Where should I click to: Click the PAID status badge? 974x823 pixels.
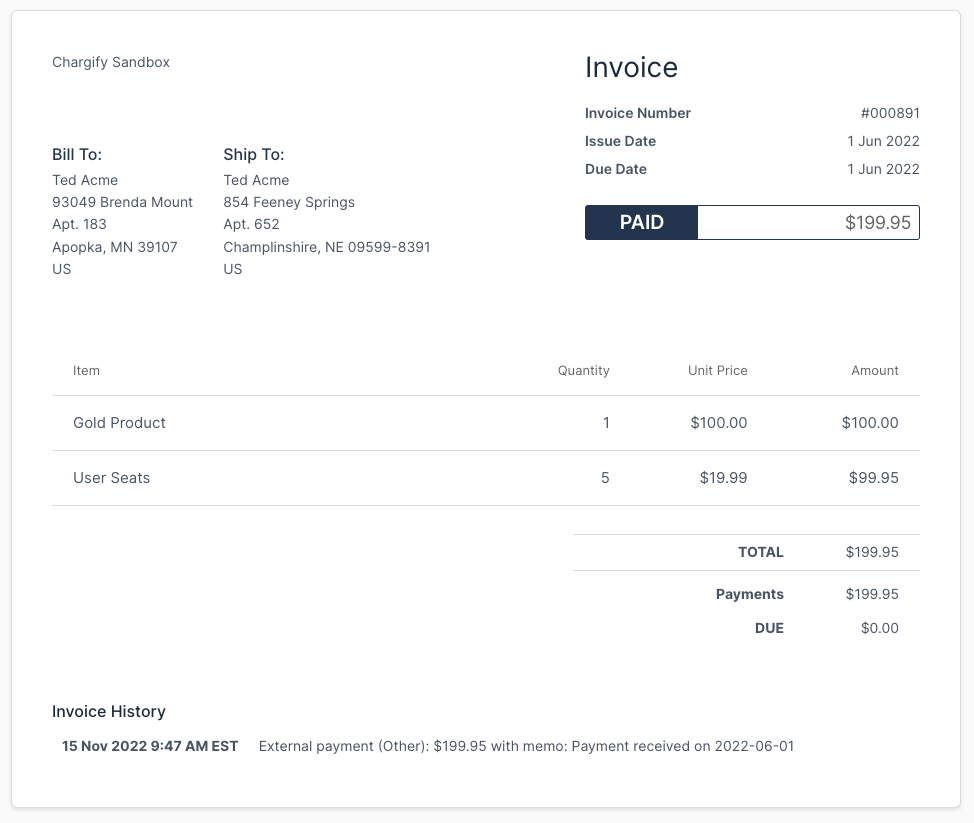point(641,222)
